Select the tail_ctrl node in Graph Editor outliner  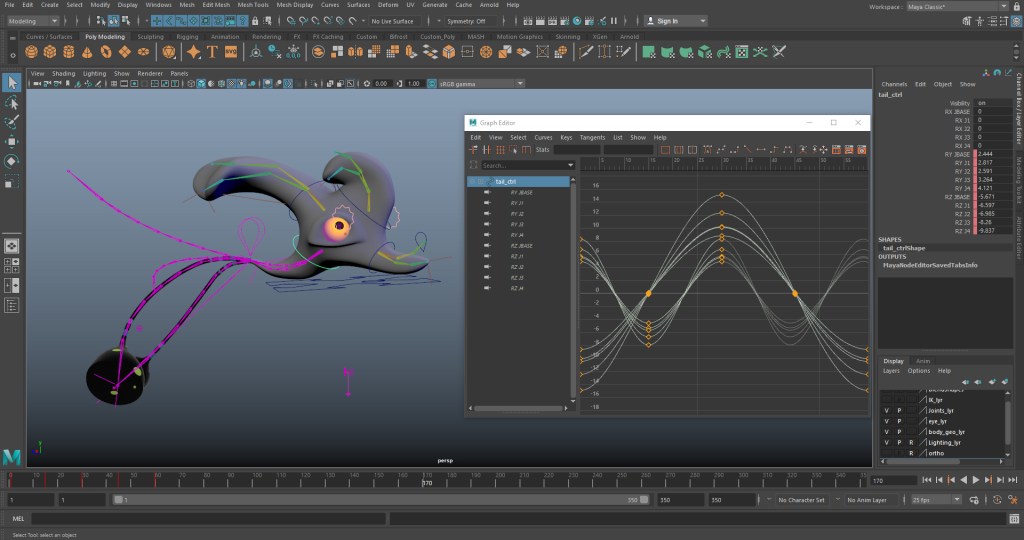(x=505, y=181)
